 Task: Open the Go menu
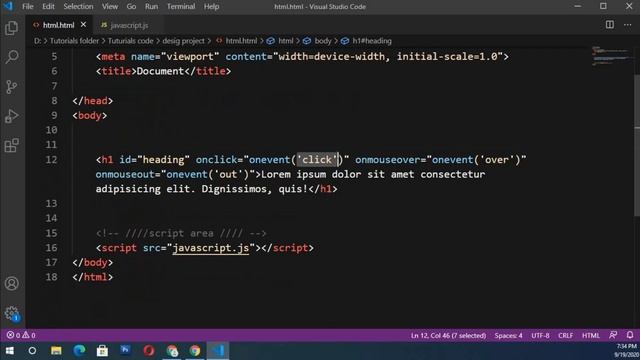(x=131, y=7)
